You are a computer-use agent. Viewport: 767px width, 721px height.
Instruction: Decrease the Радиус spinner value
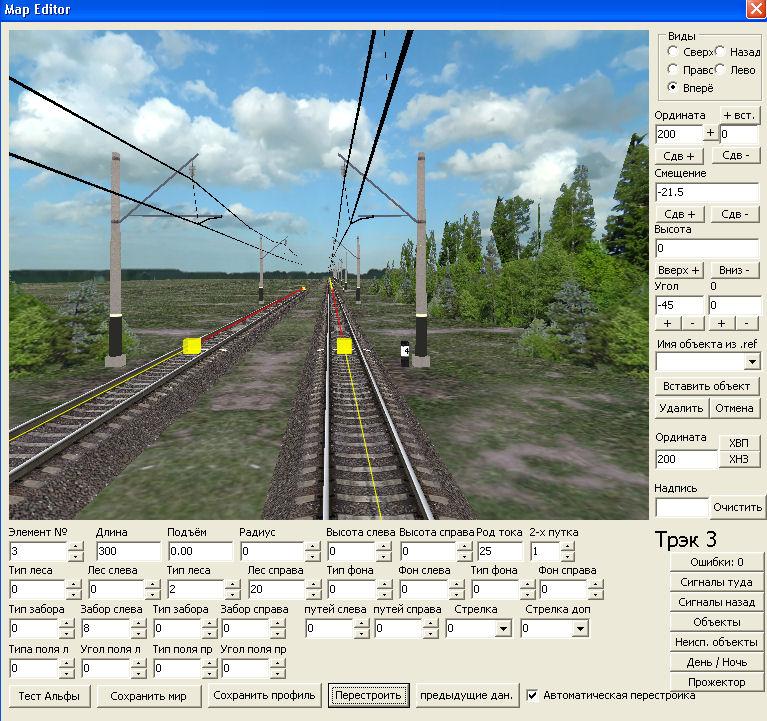(x=312, y=557)
